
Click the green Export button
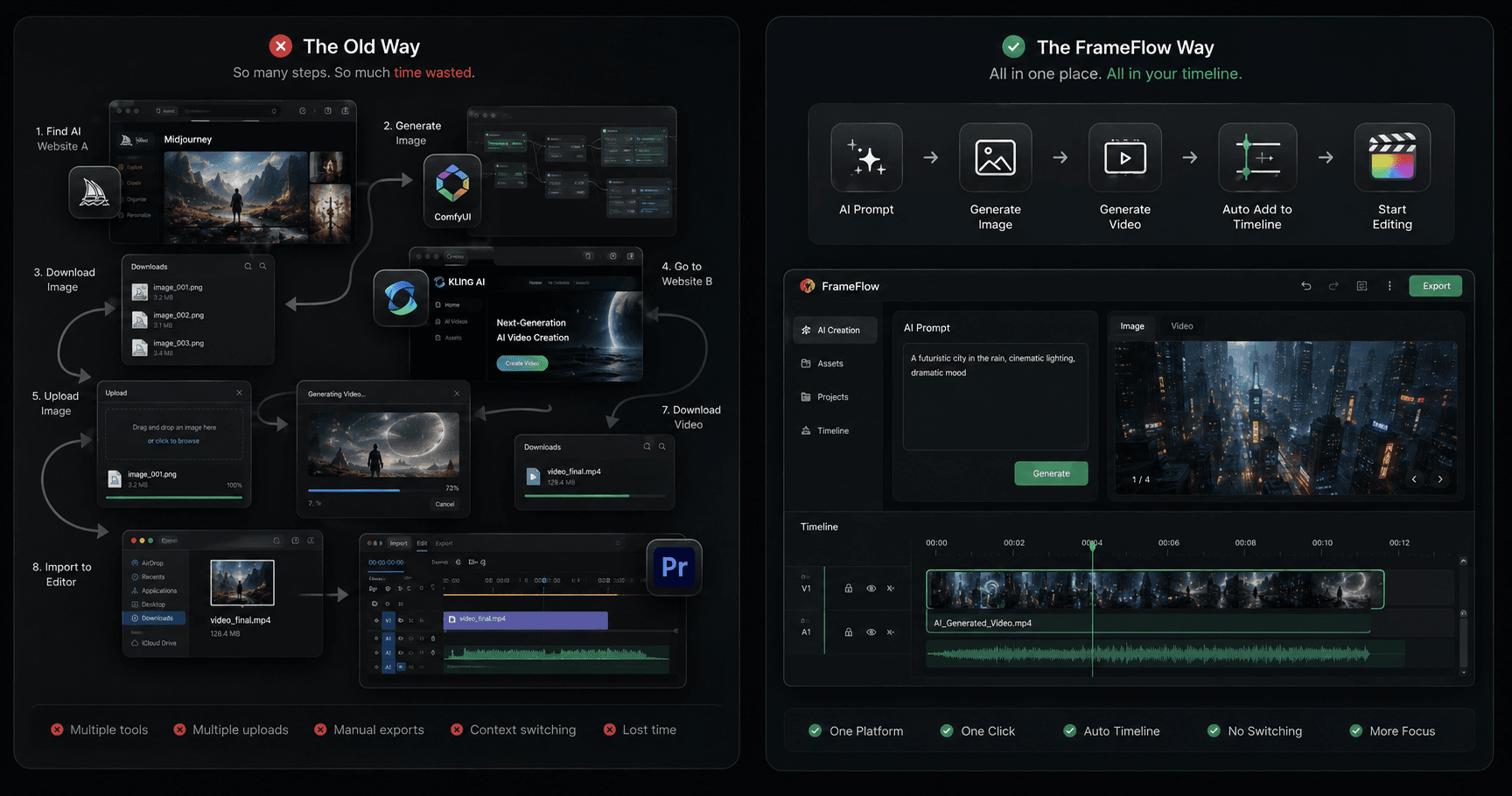tap(1436, 286)
